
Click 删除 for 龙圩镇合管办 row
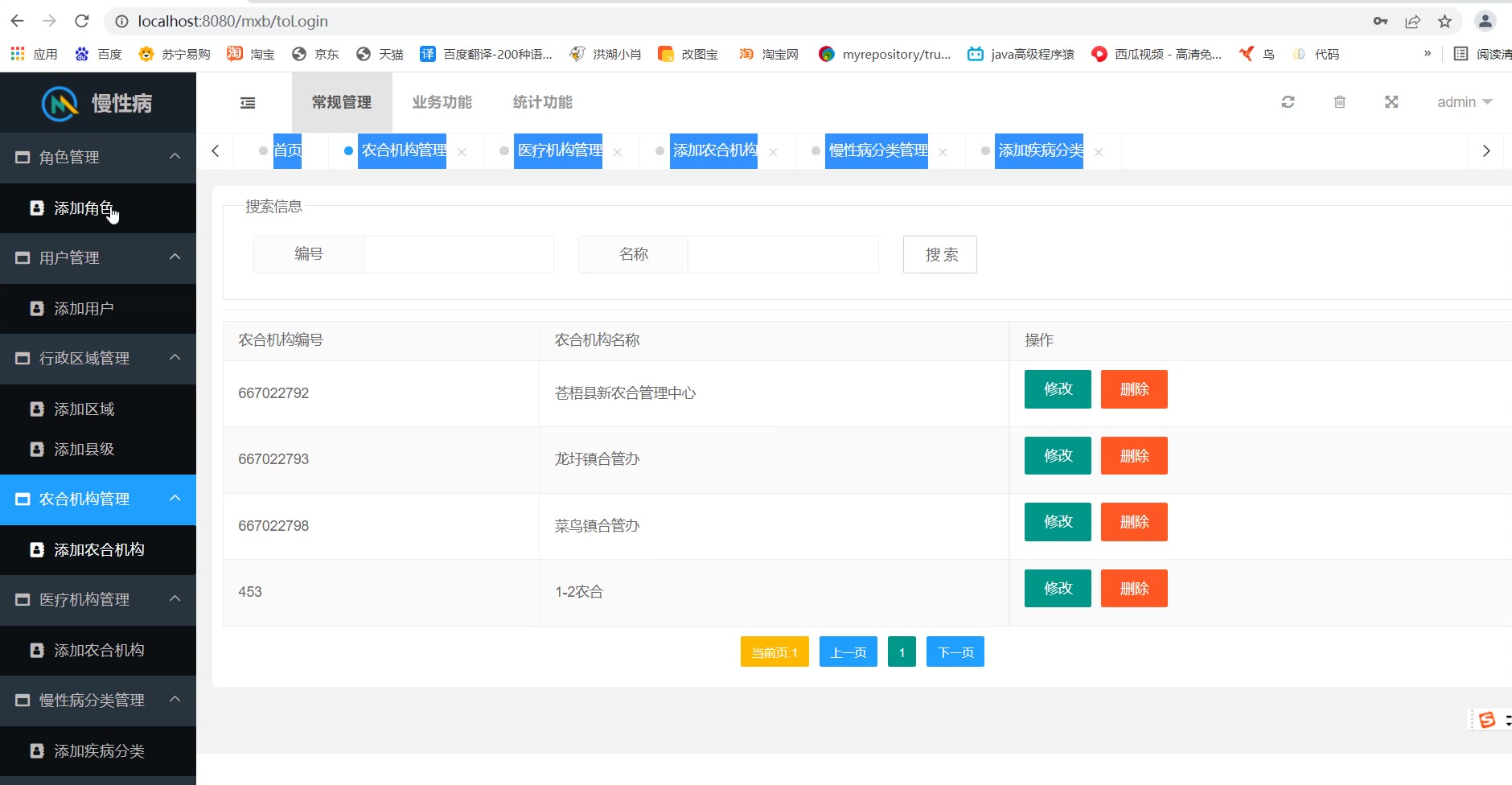point(1133,456)
